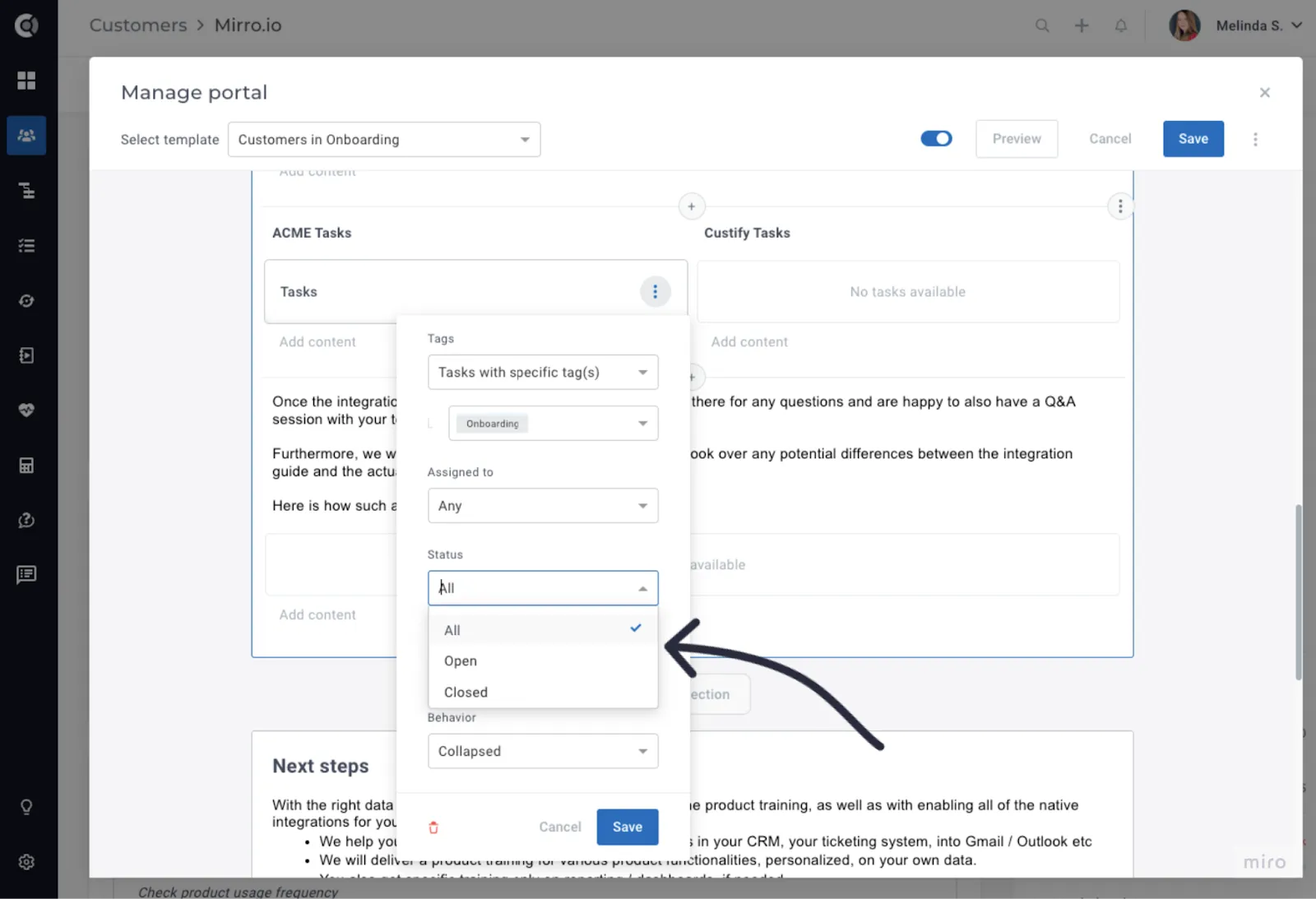
Task: Toggle the portal enabled switch
Action: point(936,138)
